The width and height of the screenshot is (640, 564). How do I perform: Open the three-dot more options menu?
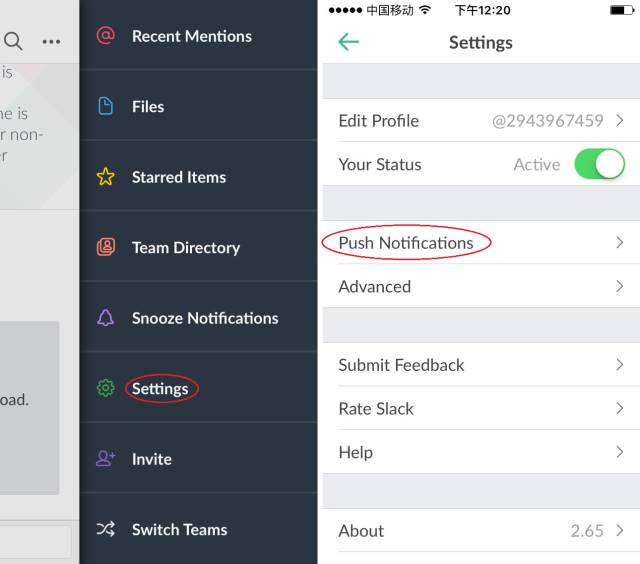[x=51, y=41]
